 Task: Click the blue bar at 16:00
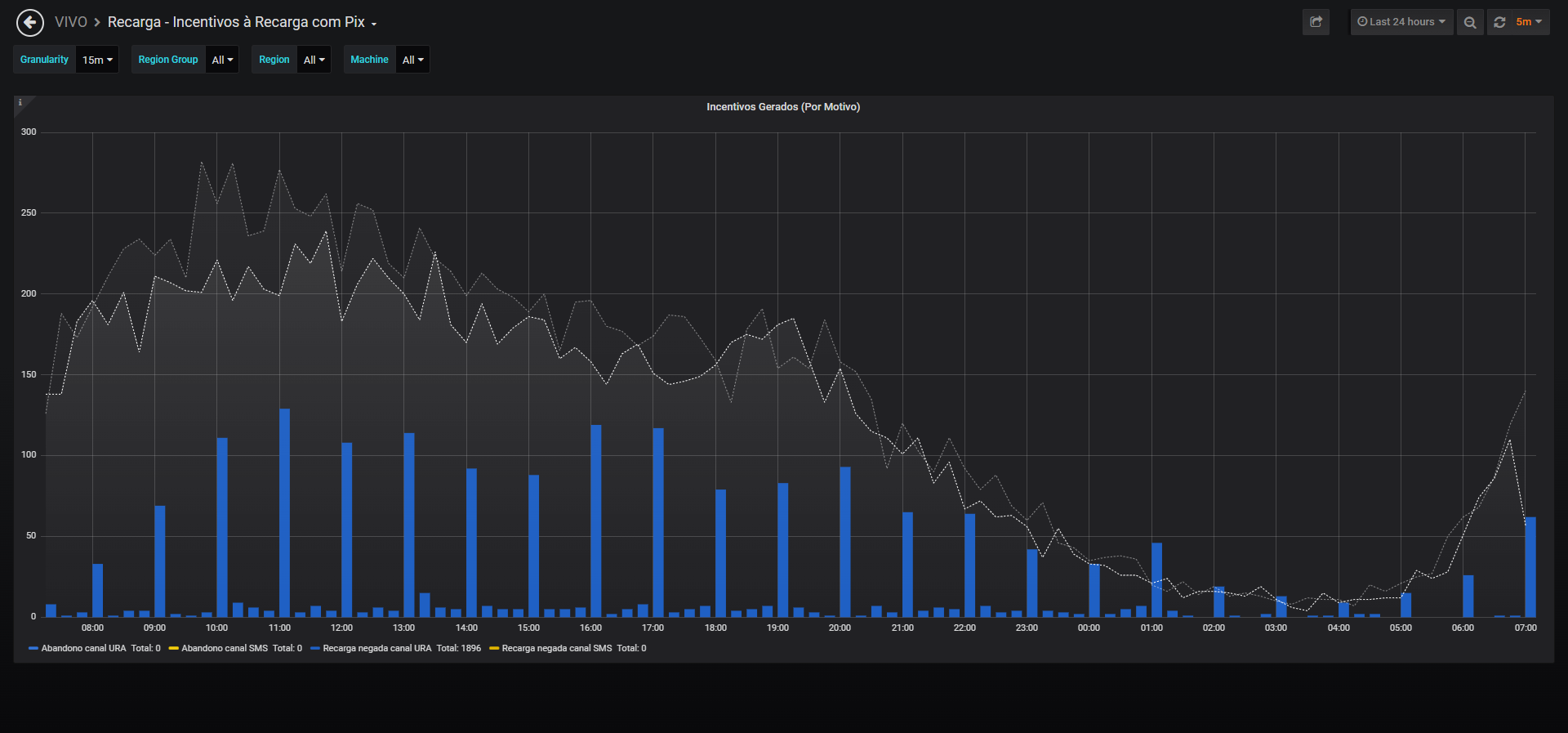pyautogui.click(x=596, y=521)
